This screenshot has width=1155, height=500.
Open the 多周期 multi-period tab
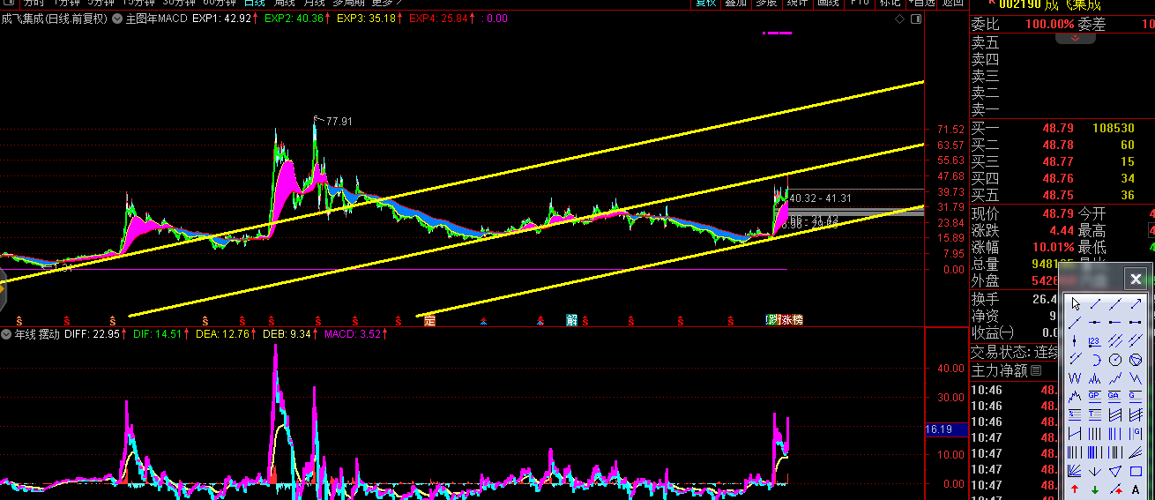pos(350,3)
